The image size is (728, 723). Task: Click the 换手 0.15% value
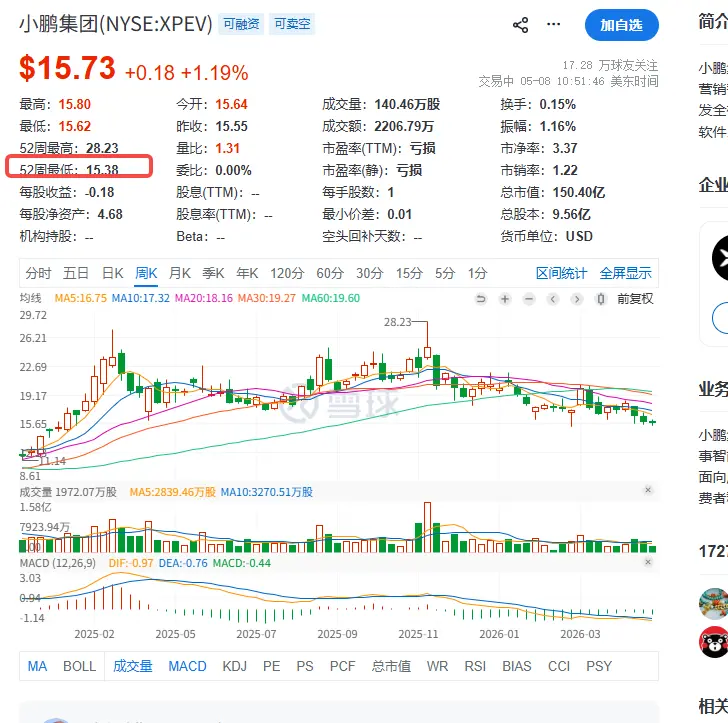point(557,104)
